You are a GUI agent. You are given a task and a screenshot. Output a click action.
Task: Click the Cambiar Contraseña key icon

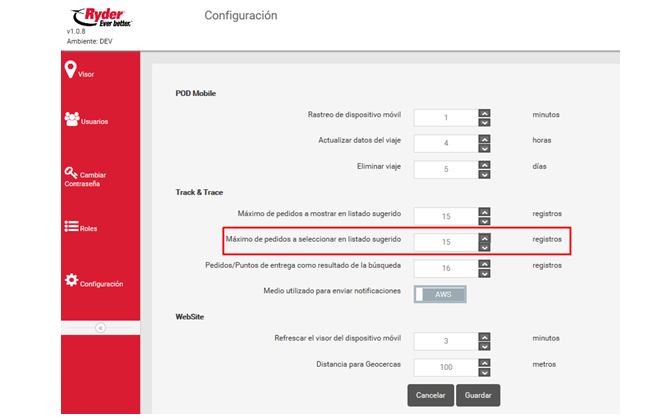point(71,172)
